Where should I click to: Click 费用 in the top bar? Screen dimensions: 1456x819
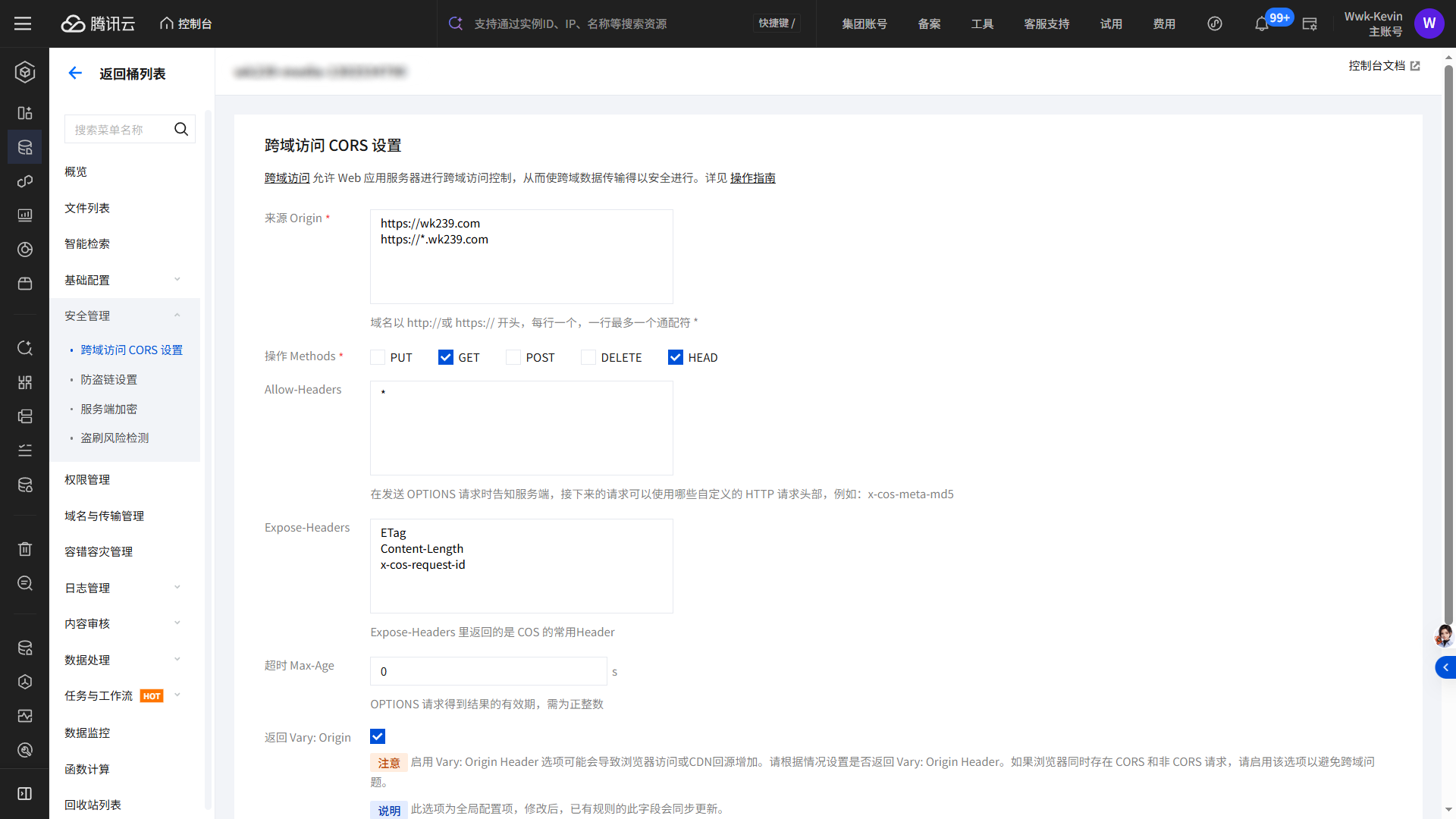pyautogui.click(x=1164, y=24)
